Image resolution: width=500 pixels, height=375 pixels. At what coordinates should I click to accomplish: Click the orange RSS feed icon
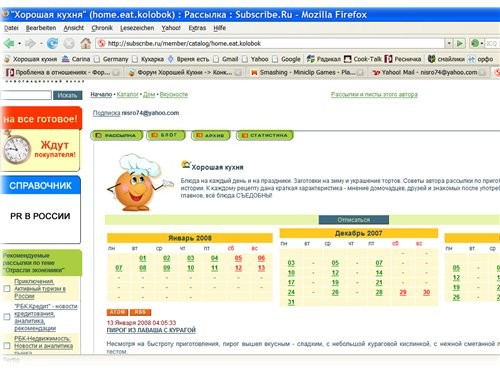pos(140,312)
